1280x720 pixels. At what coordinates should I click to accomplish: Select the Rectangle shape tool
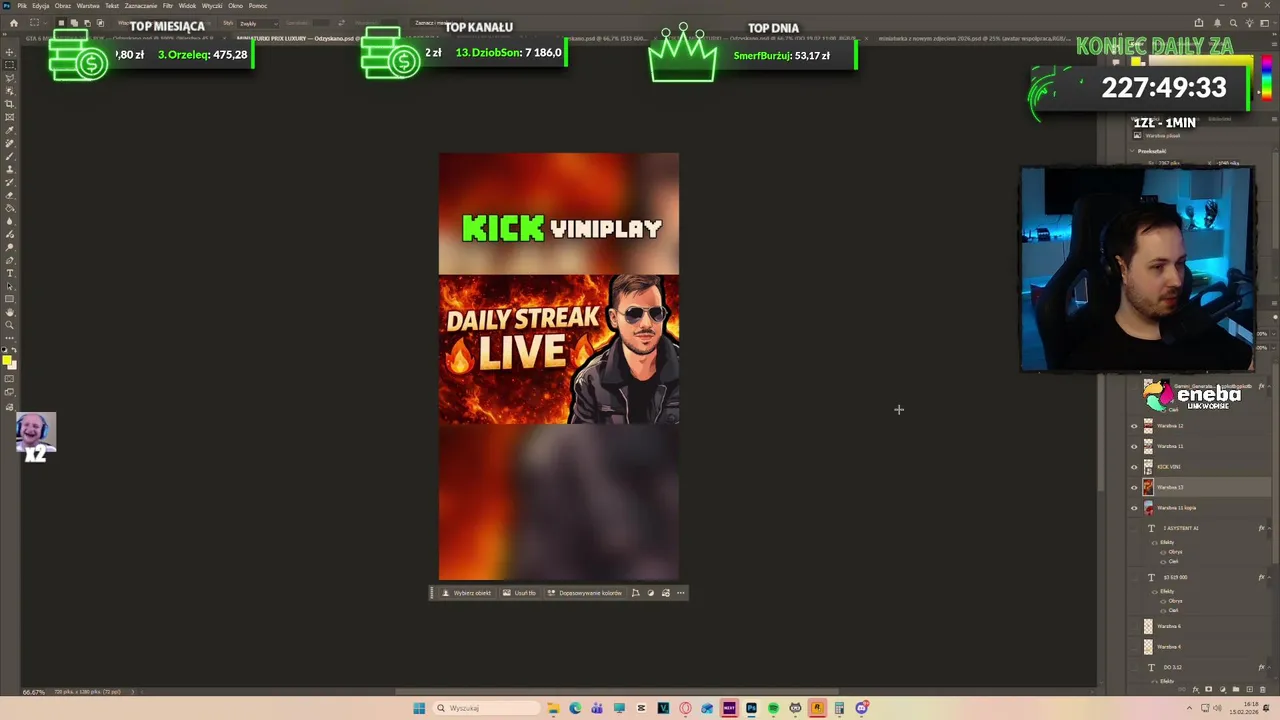pyautogui.click(x=10, y=299)
